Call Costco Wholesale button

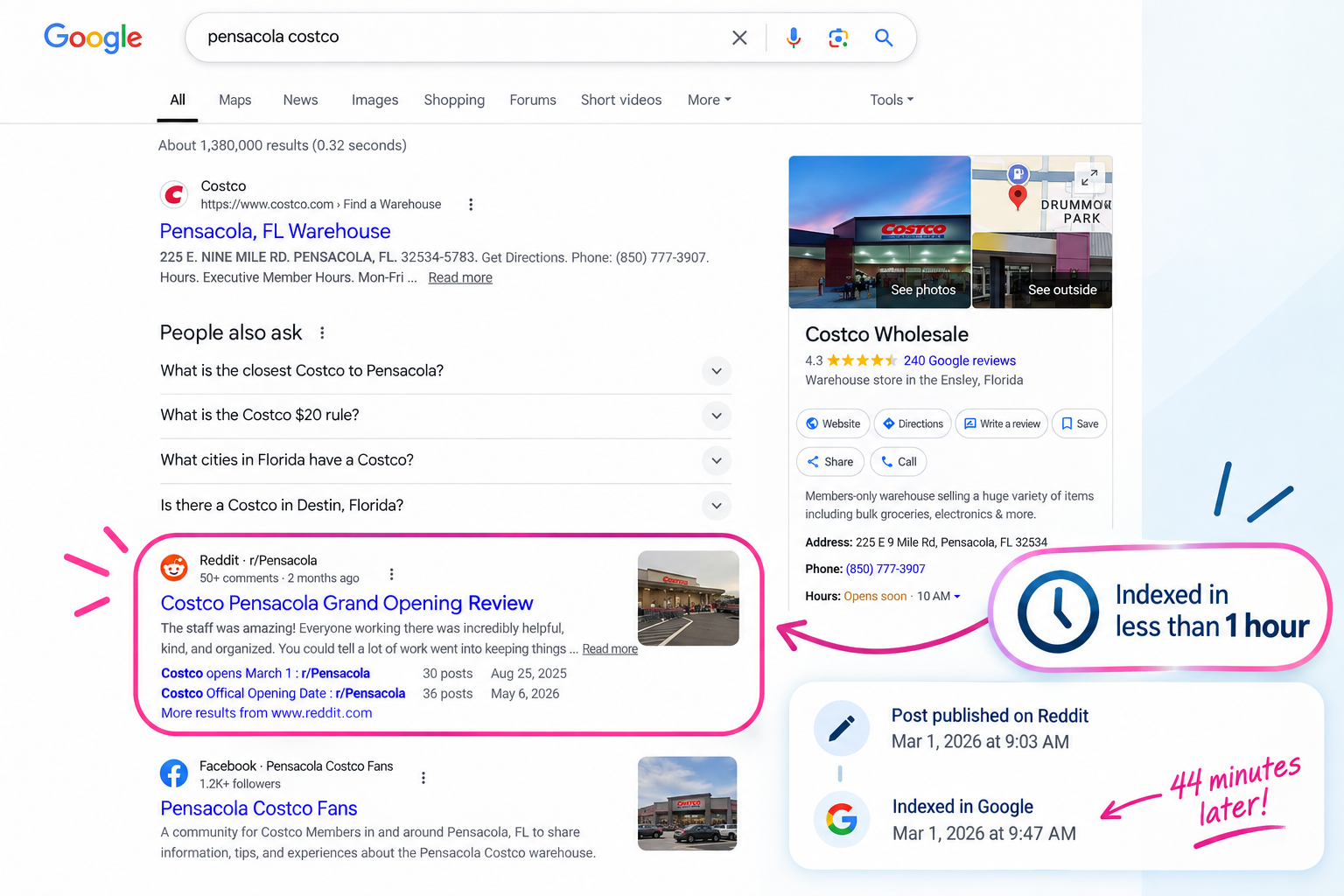tap(899, 462)
